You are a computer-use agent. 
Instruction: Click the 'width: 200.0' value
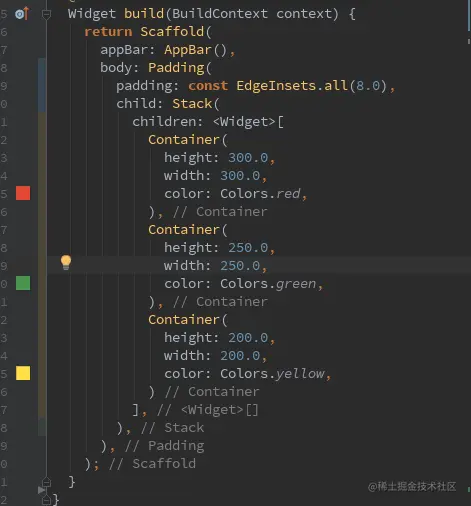pos(240,356)
